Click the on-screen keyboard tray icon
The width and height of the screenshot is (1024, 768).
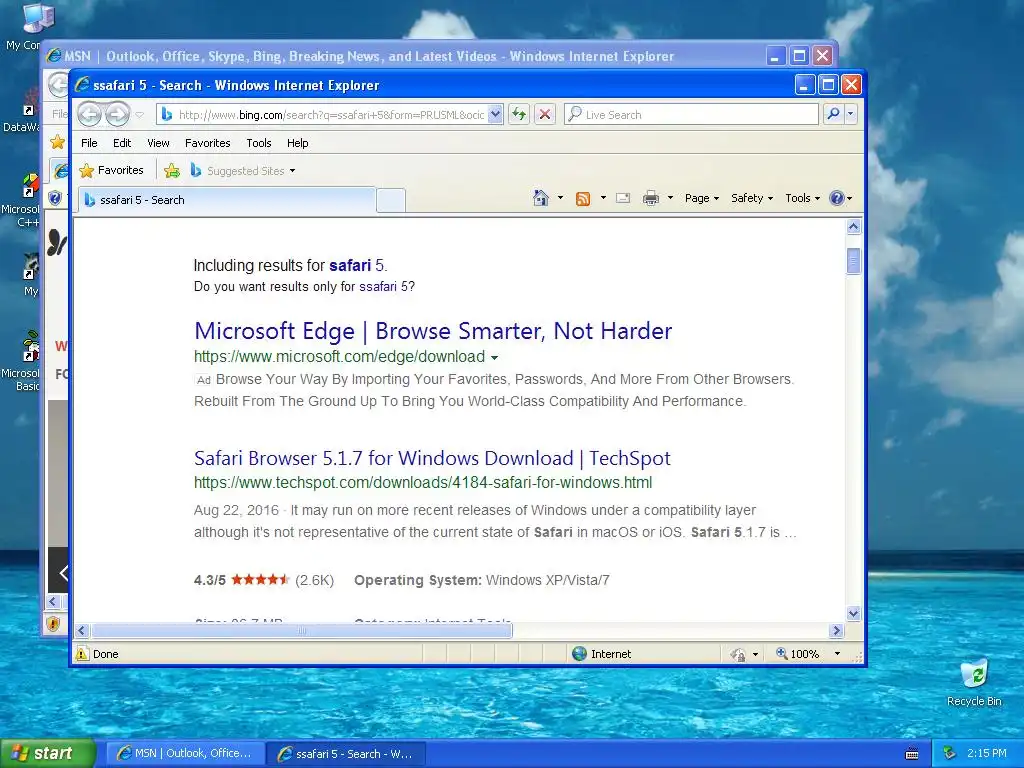912,754
